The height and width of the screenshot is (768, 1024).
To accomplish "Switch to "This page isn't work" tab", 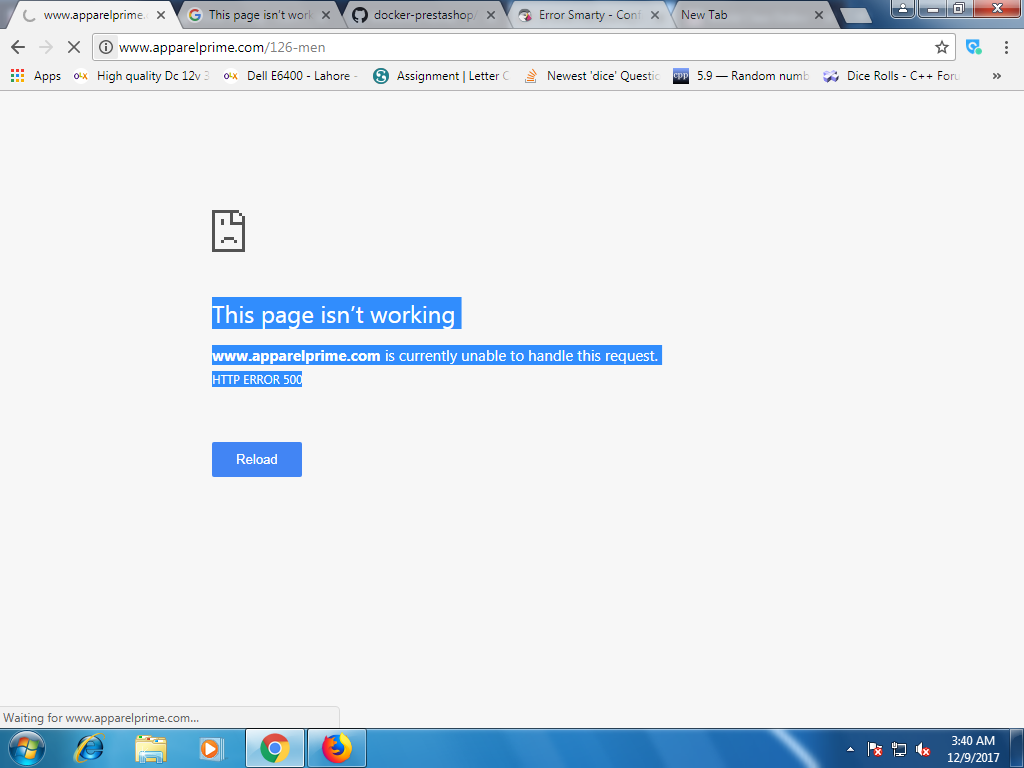I will (259, 15).
